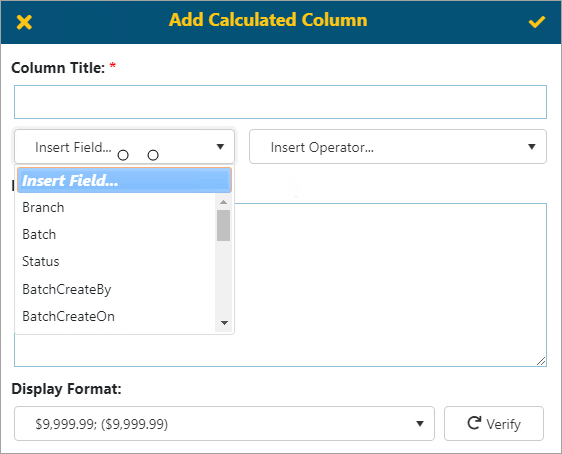The height and width of the screenshot is (454, 562).
Task: Click the field list scroll up arrow
Action: 224,202
